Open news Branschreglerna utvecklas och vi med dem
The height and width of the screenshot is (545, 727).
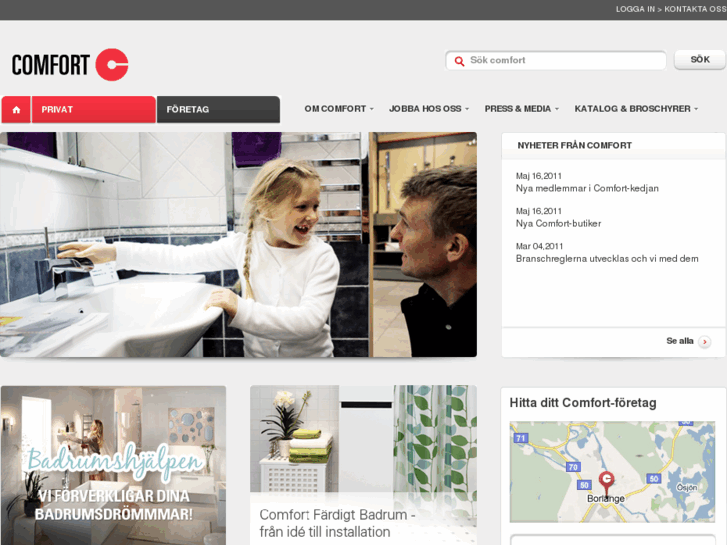[x=607, y=259]
